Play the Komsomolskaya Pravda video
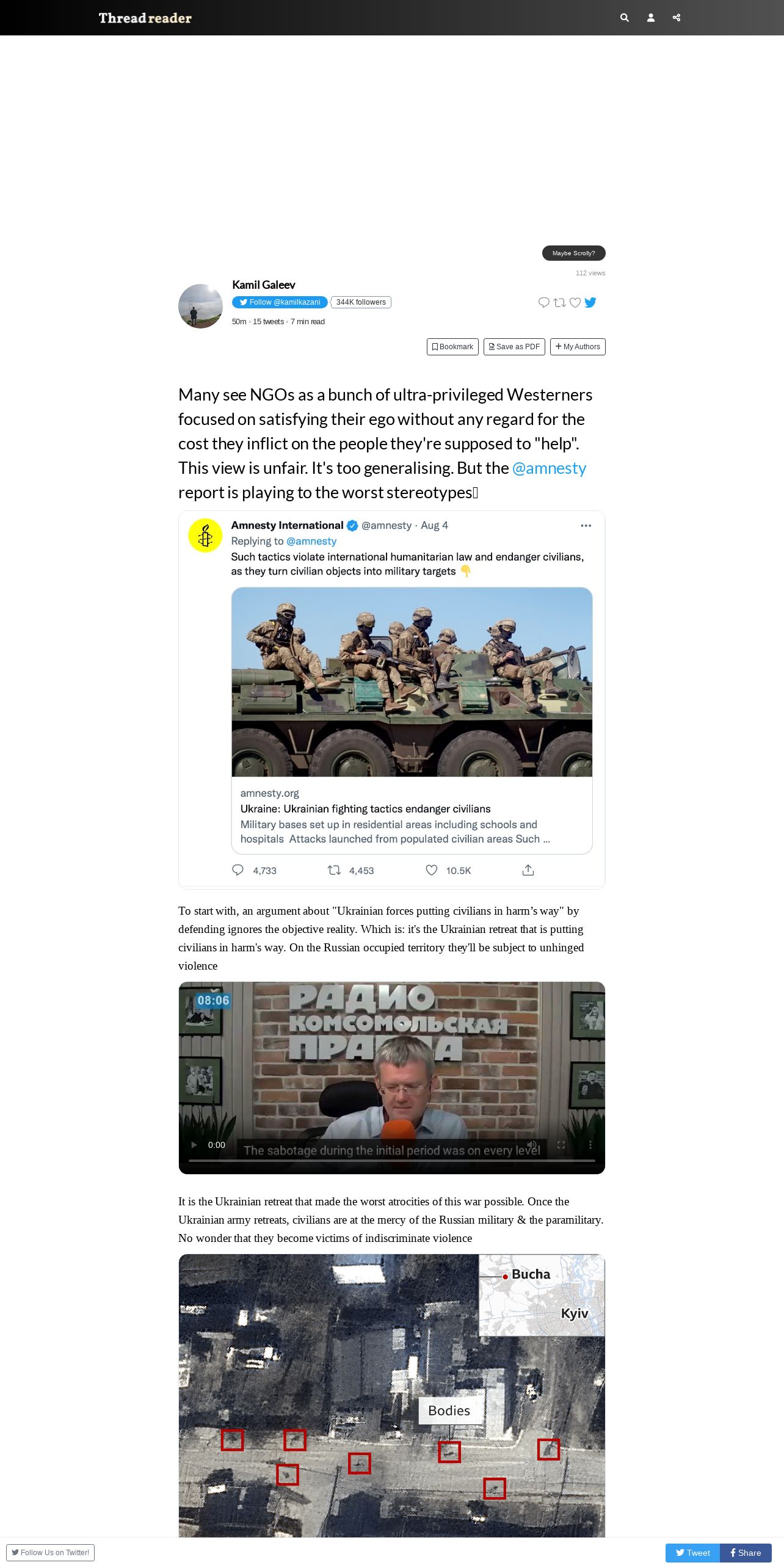784x1568 pixels. [x=194, y=1145]
